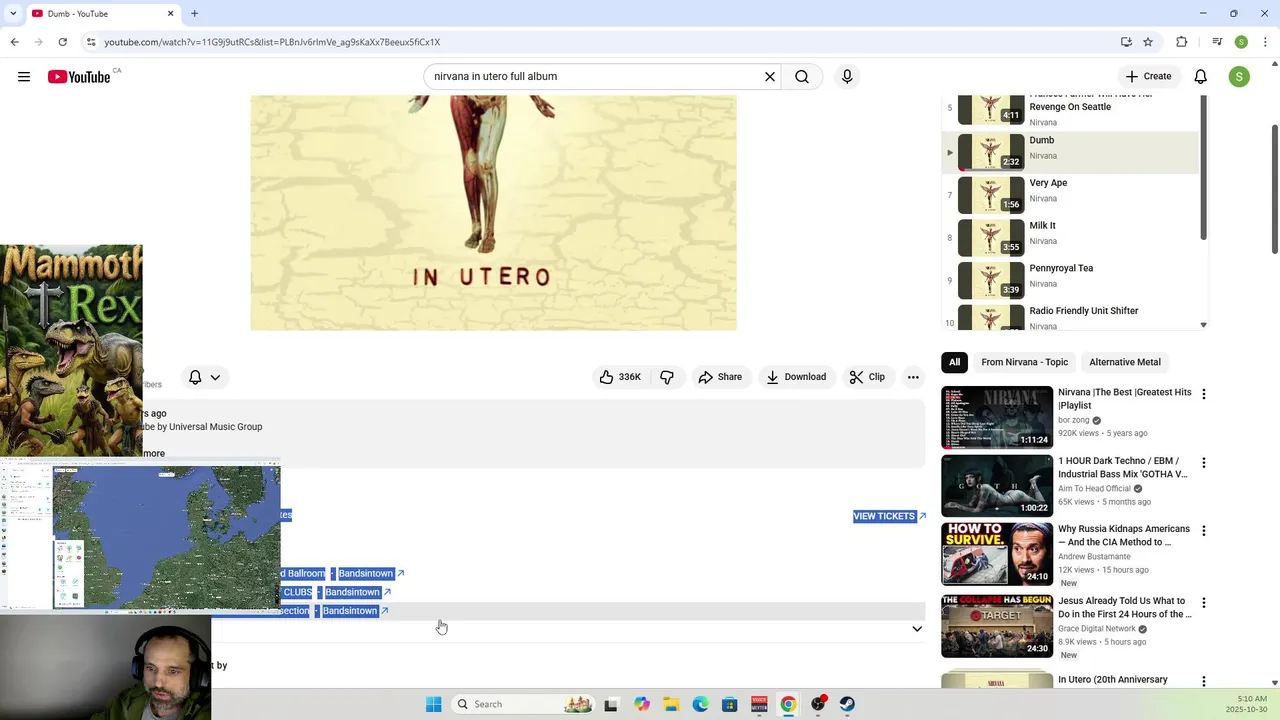1280x720 pixels.
Task: View site information icon in address bar
Action: (x=91, y=42)
